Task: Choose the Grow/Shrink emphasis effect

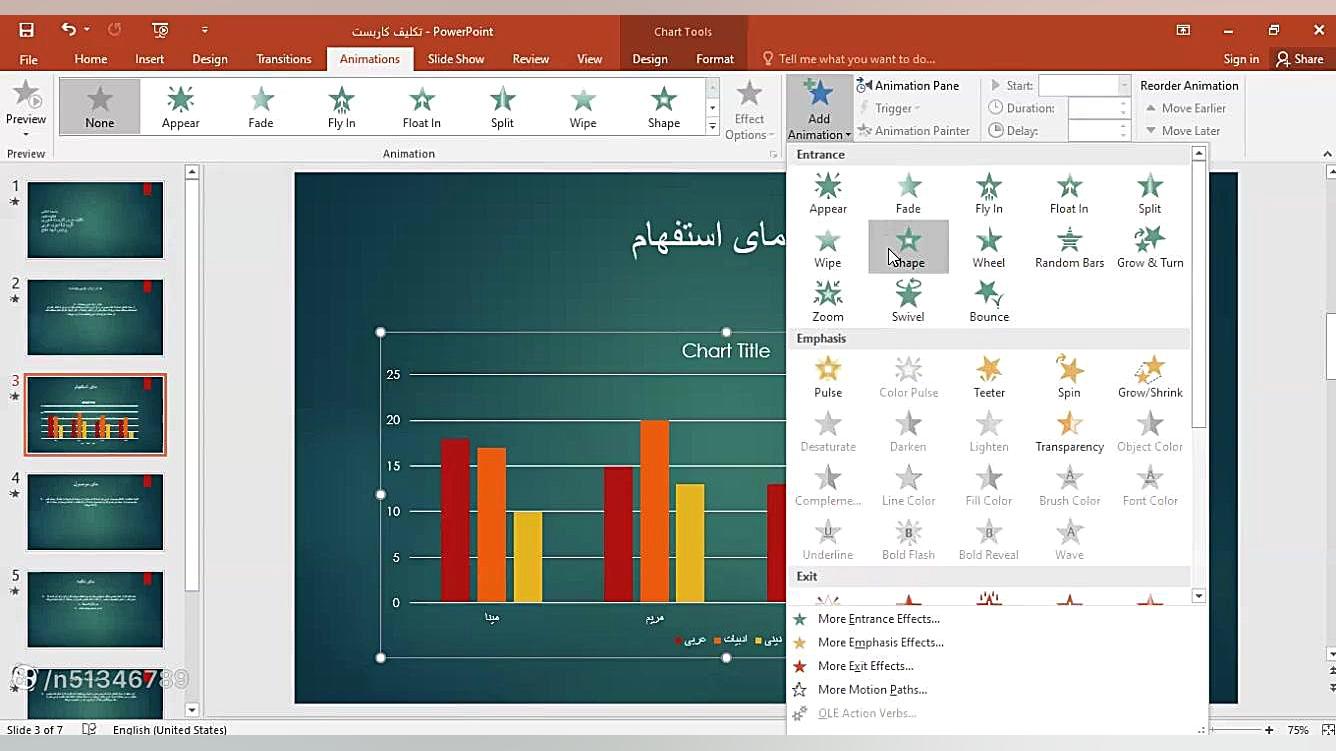Action: [1150, 377]
